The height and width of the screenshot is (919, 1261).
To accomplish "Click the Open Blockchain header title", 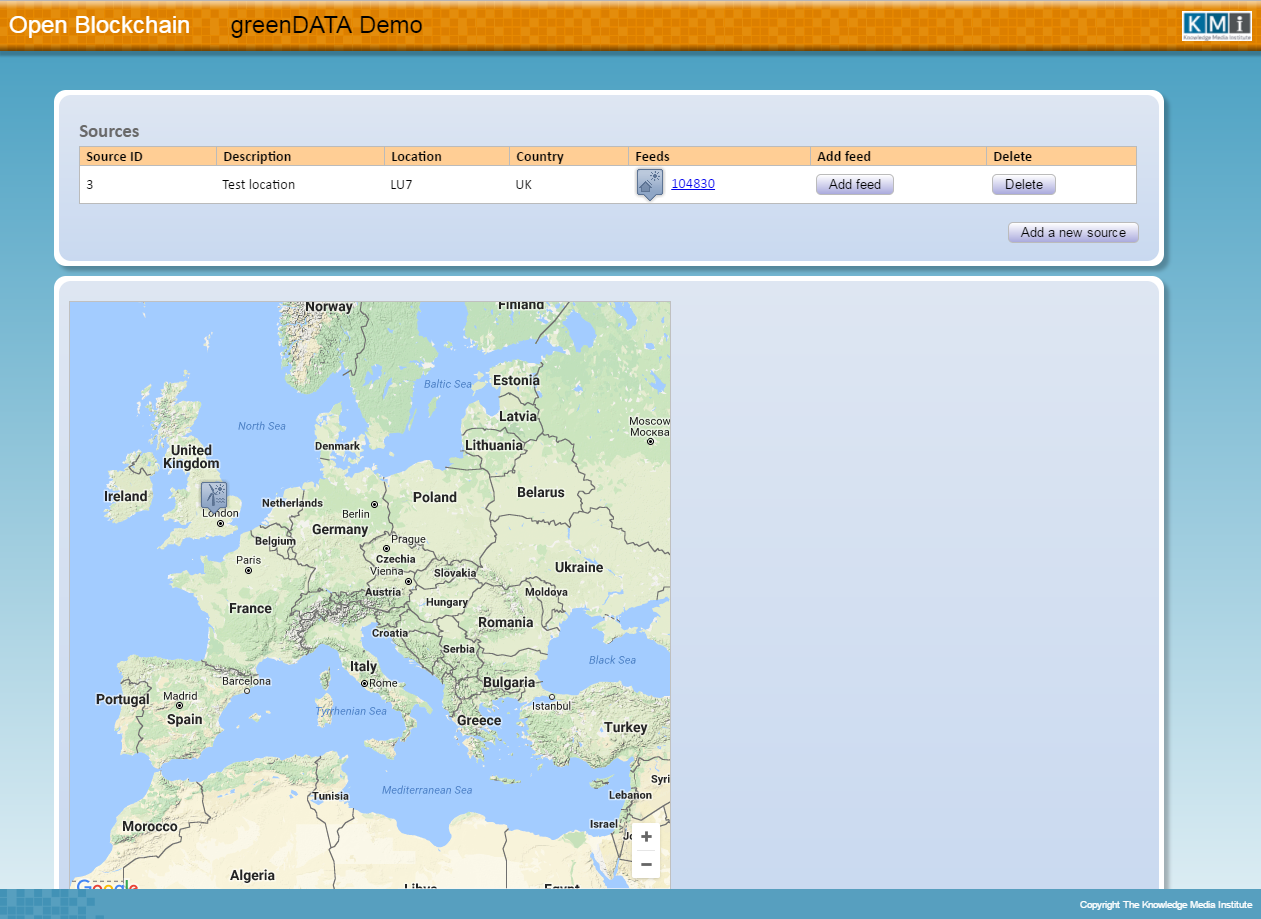I will [x=99, y=25].
